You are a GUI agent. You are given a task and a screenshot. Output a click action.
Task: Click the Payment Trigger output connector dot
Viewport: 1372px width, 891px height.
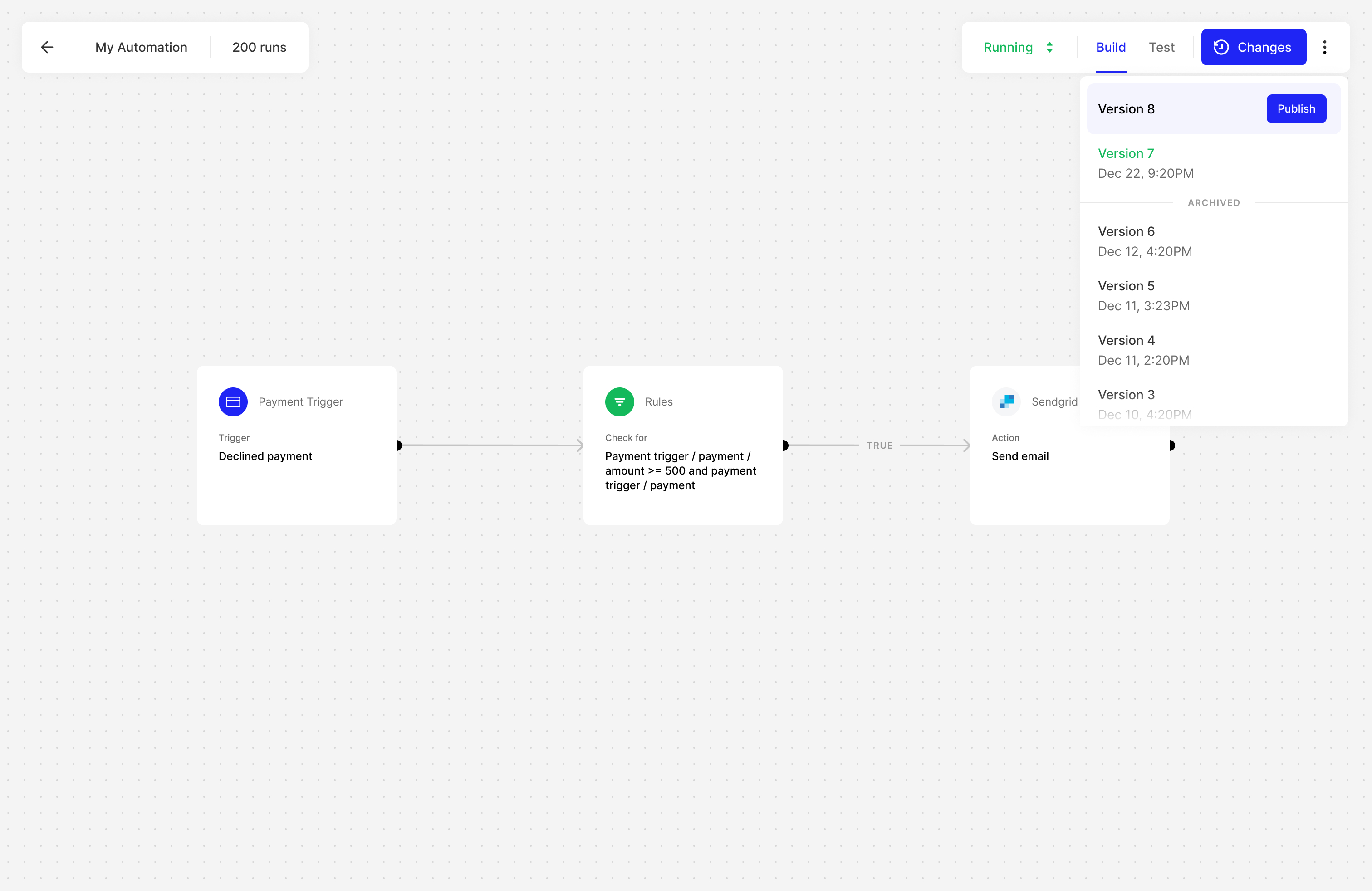click(x=398, y=445)
